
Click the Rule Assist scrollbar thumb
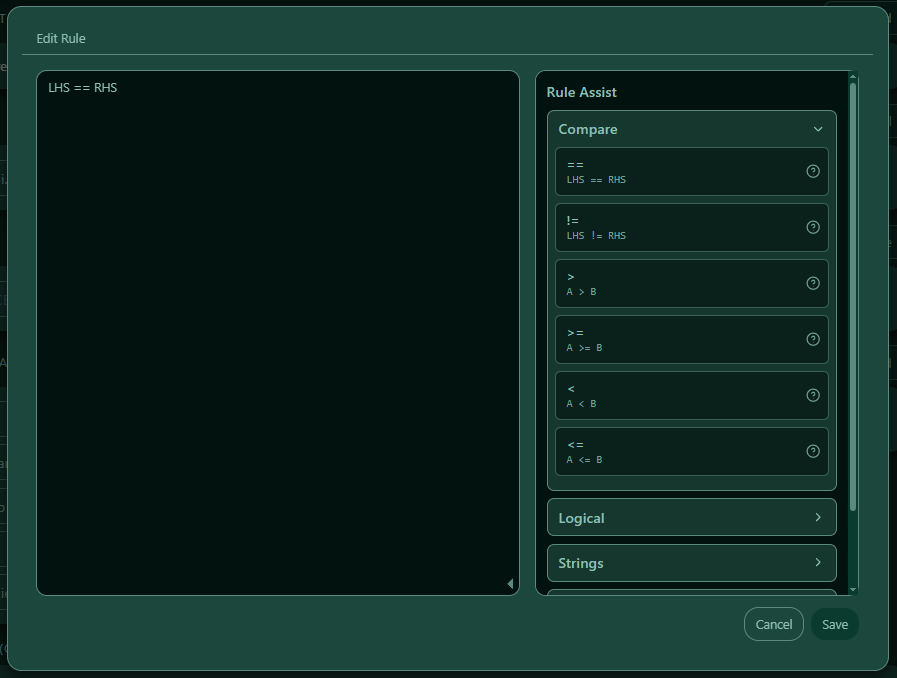pos(853,297)
